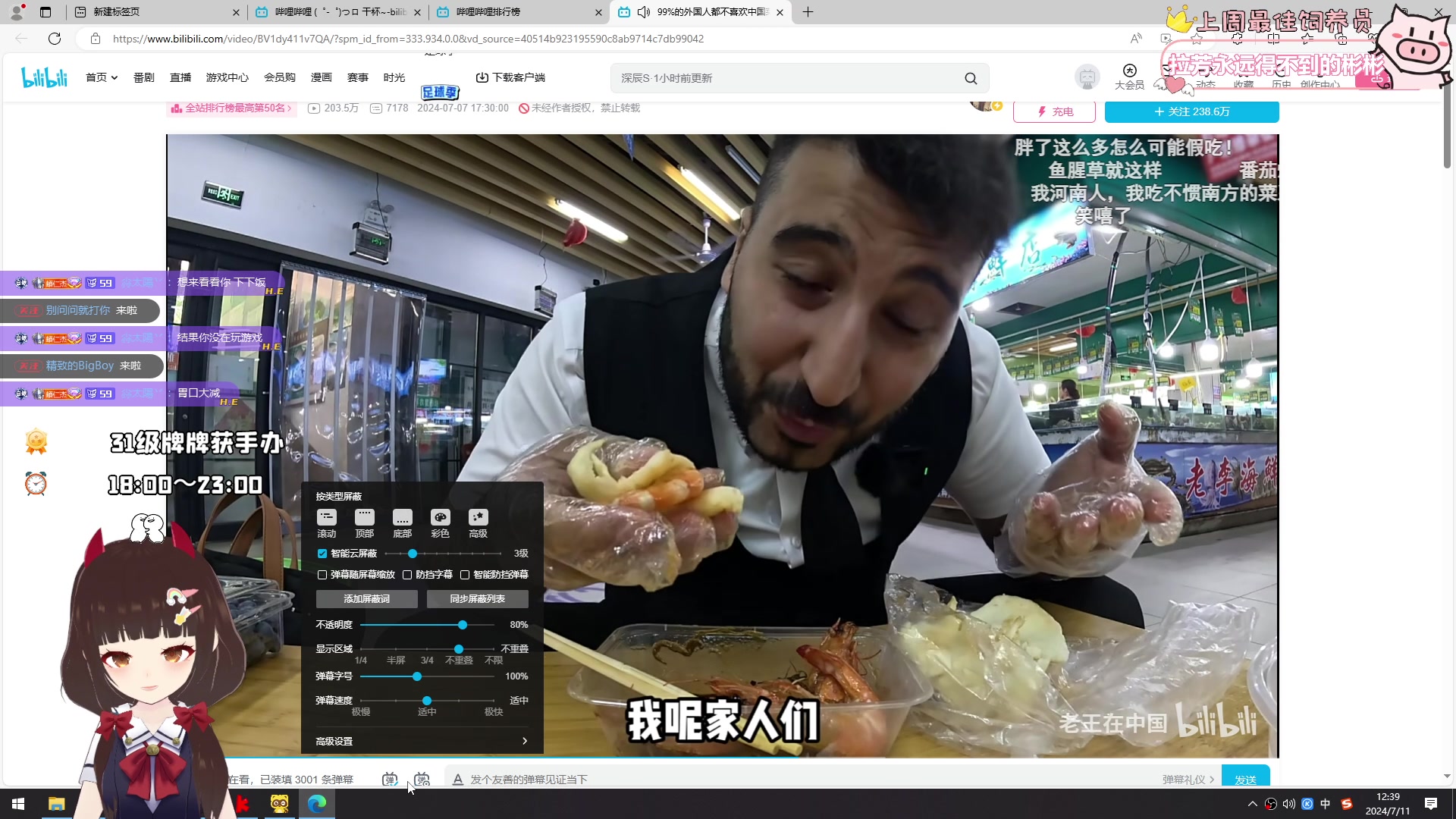Open 游戏中心 in top navigation

pos(227,77)
